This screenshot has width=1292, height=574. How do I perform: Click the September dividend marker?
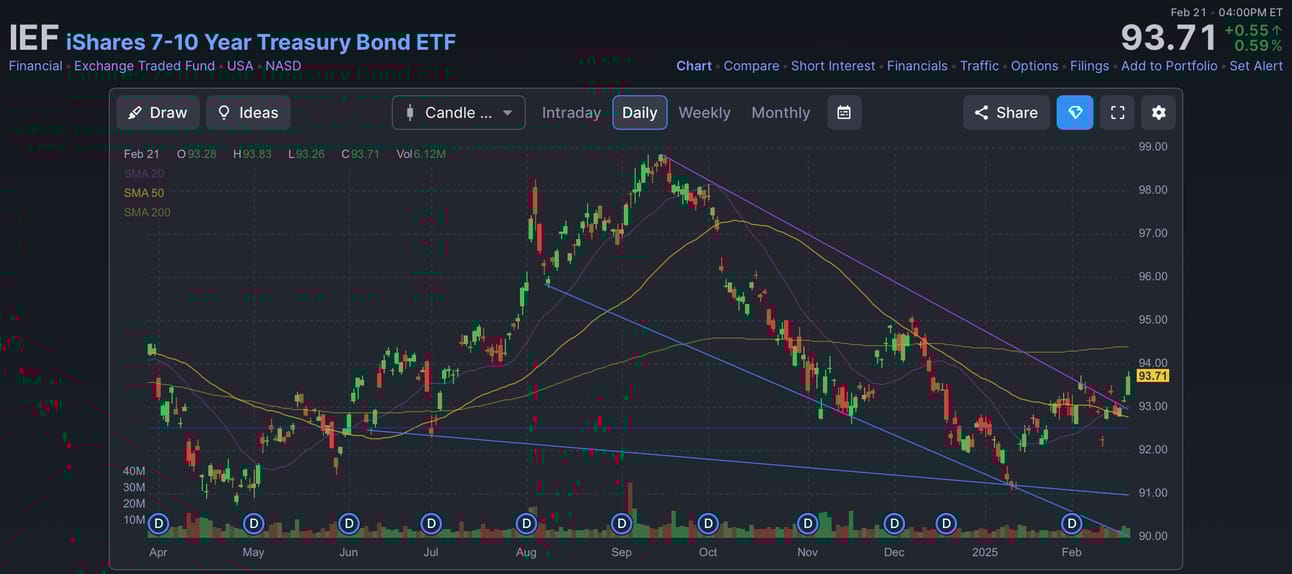pos(621,523)
